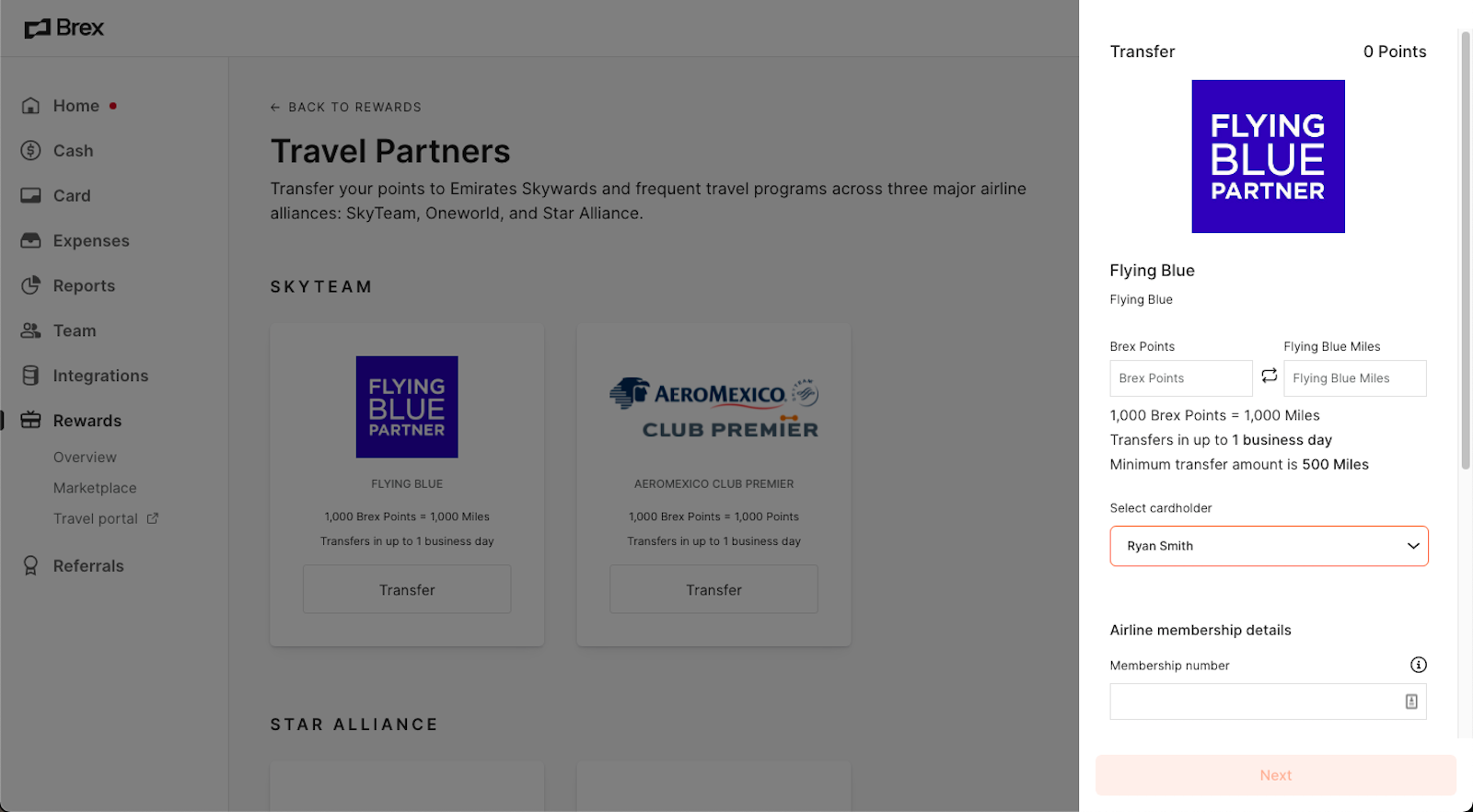
Task: Click 'AEROMEXICO CLUB PREMIER' card label
Action: click(x=713, y=484)
